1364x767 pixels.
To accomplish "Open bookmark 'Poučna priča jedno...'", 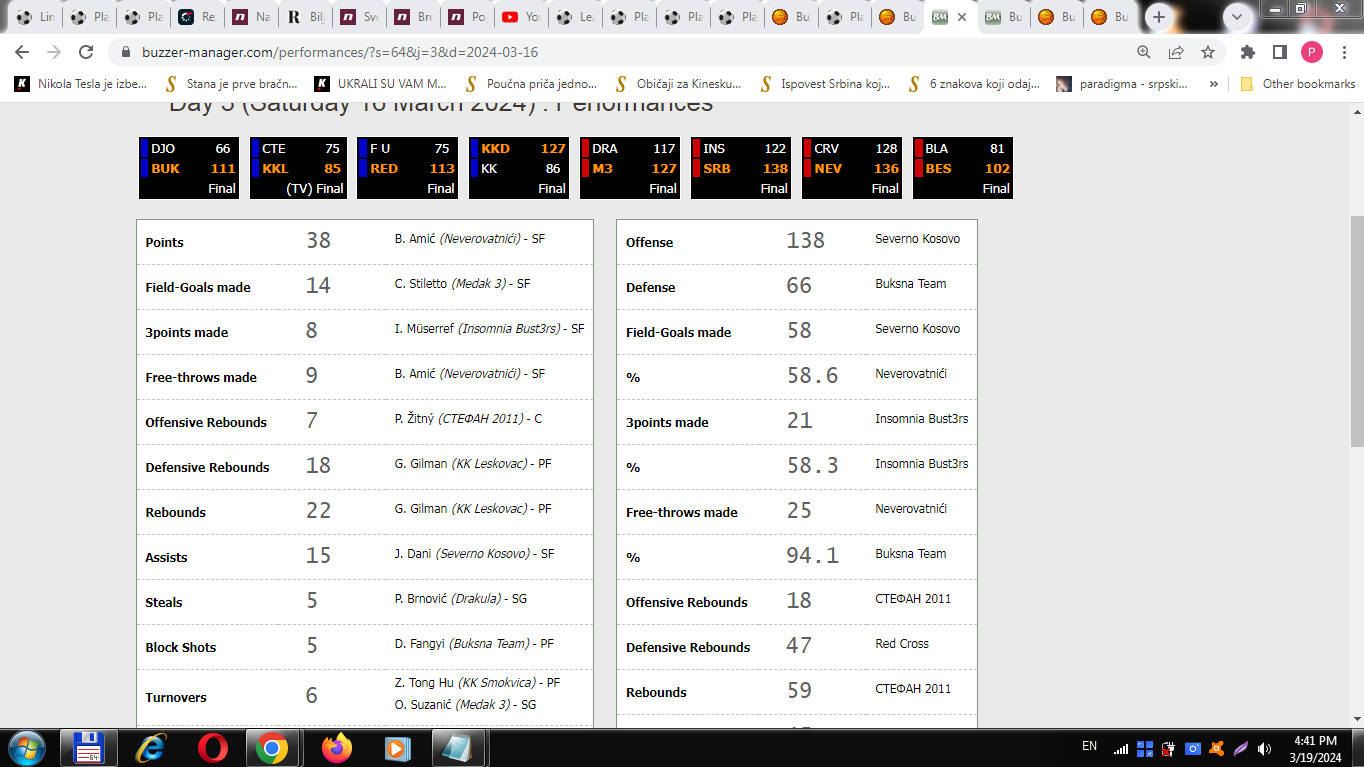I will pyautogui.click(x=531, y=84).
